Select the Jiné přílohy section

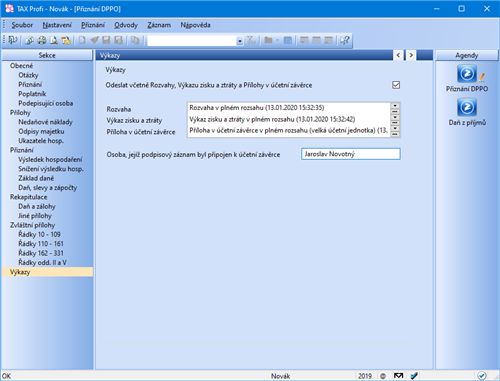(x=35, y=216)
